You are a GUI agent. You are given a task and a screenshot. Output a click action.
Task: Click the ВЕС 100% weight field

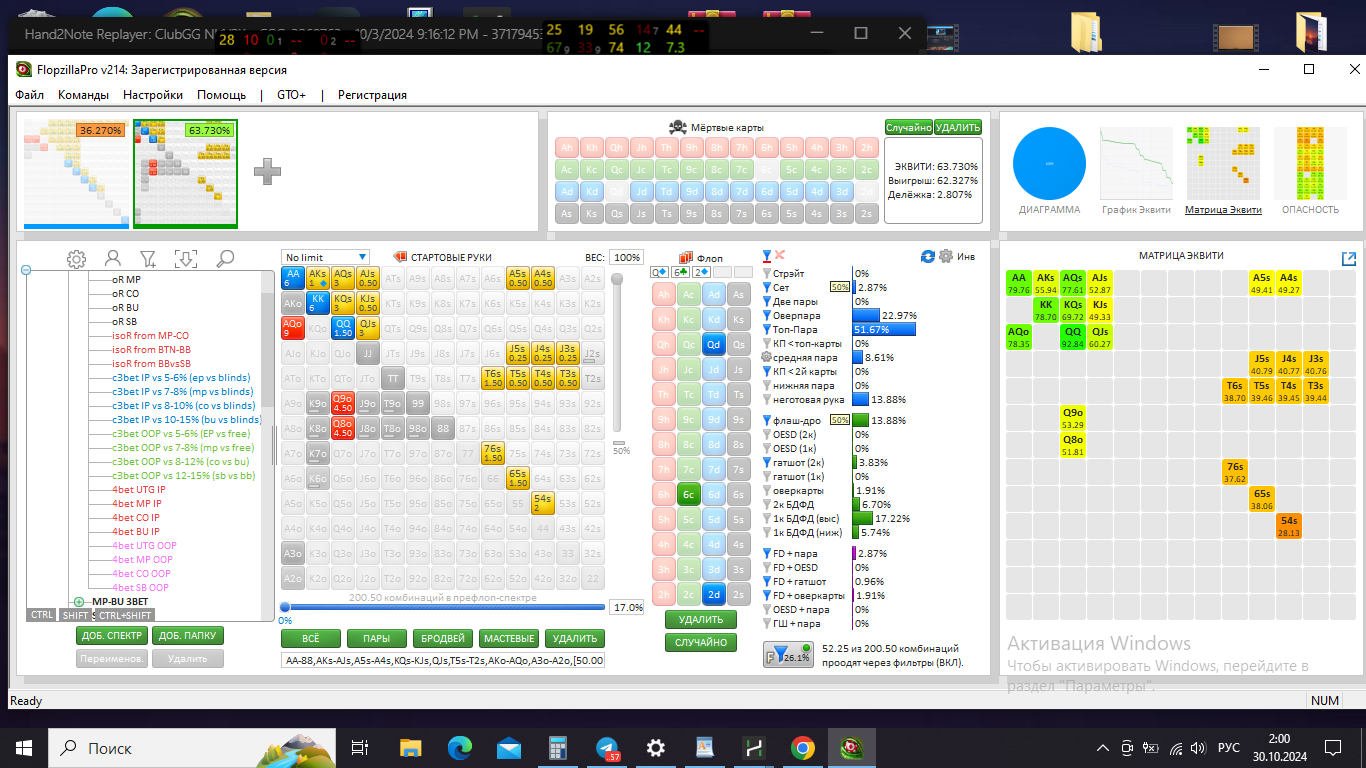[626, 257]
